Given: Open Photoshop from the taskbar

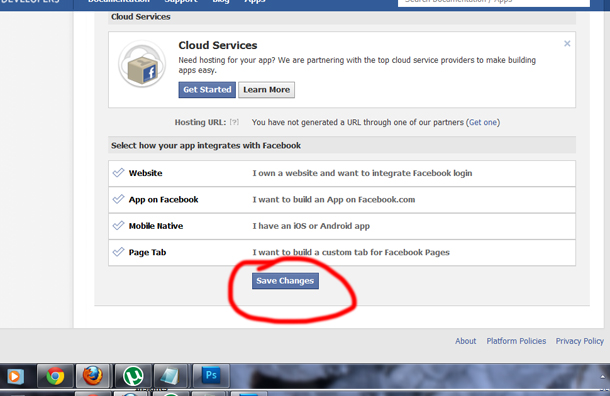Looking at the screenshot, I should pos(211,376).
